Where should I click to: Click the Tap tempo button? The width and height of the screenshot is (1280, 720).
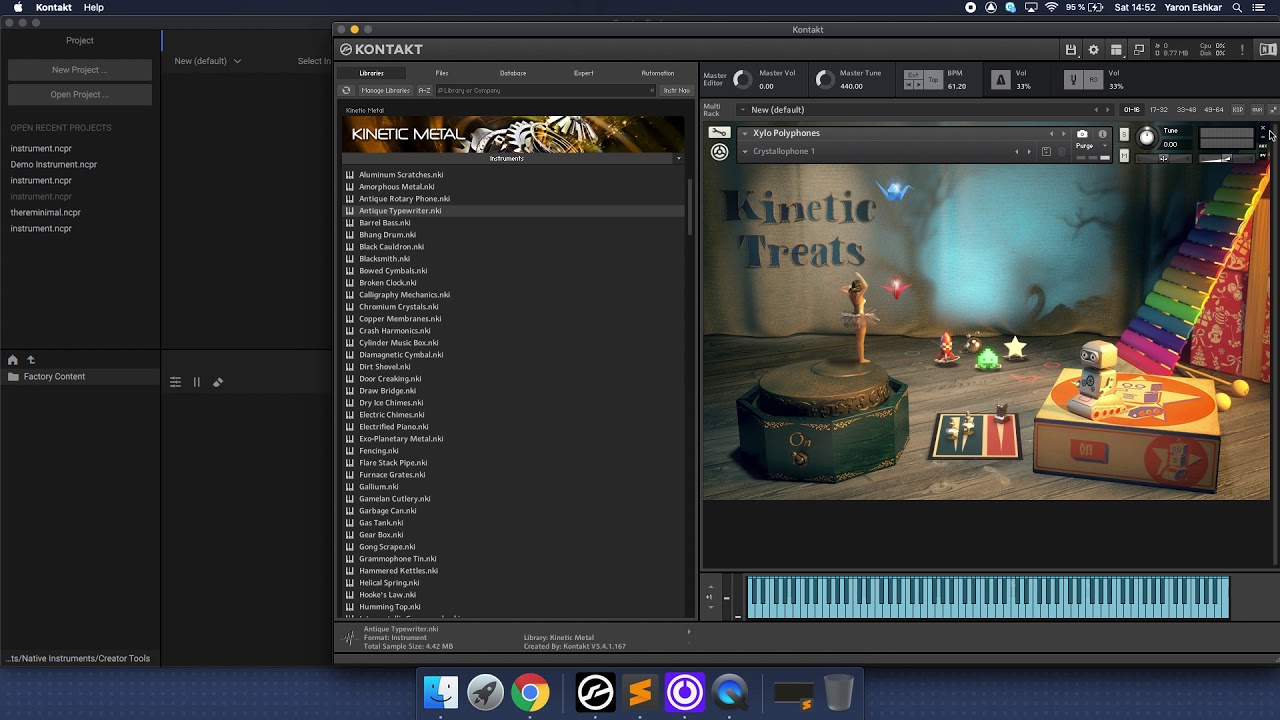(934, 80)
